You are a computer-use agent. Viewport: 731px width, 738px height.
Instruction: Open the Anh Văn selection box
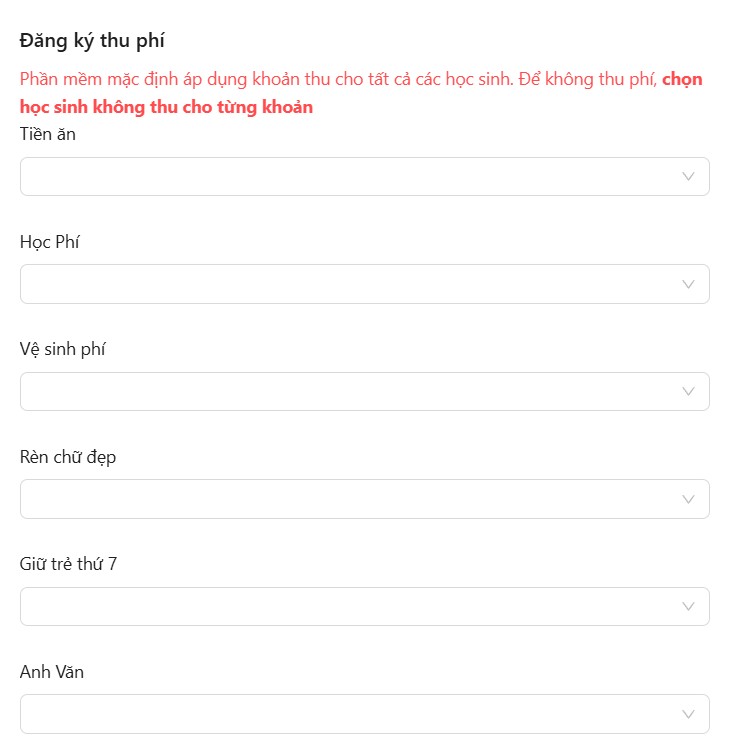(x=350, y=714)
